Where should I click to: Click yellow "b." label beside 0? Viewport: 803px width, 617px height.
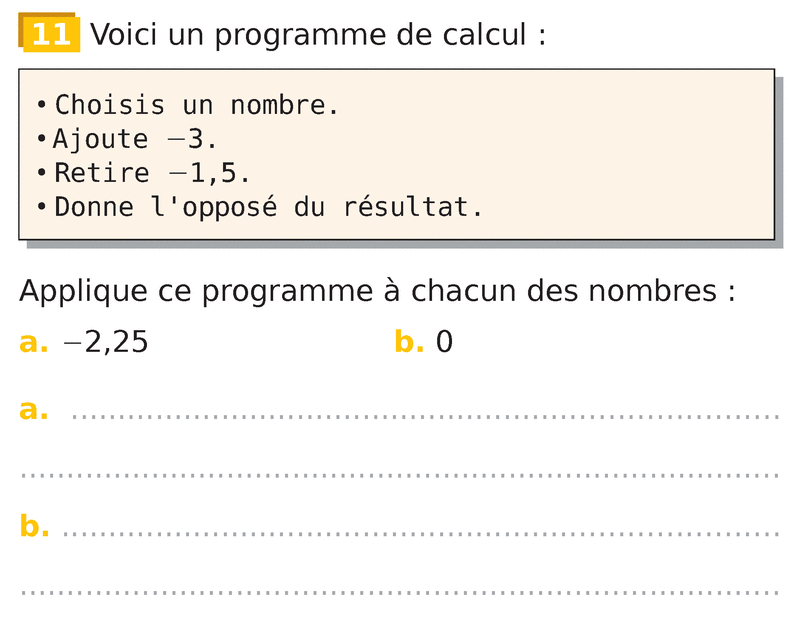[409, 342]
